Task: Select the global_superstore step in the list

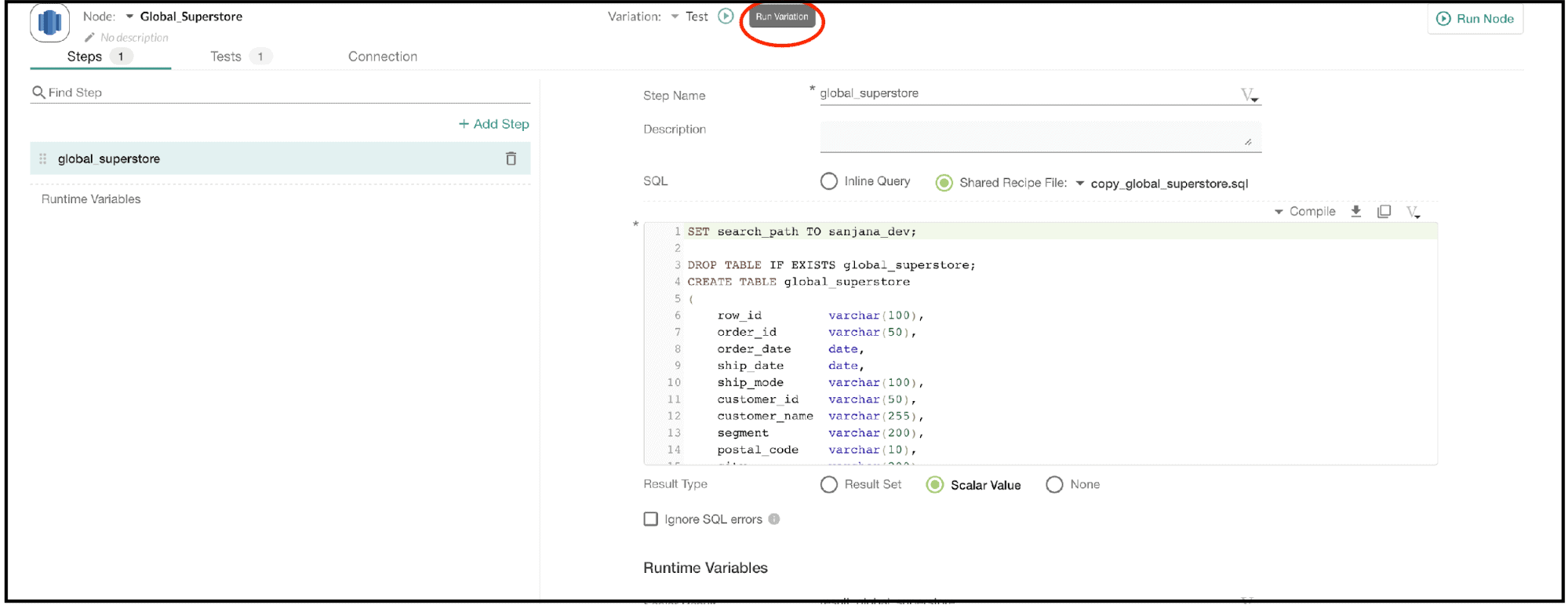Action: [x=280, y=159]
